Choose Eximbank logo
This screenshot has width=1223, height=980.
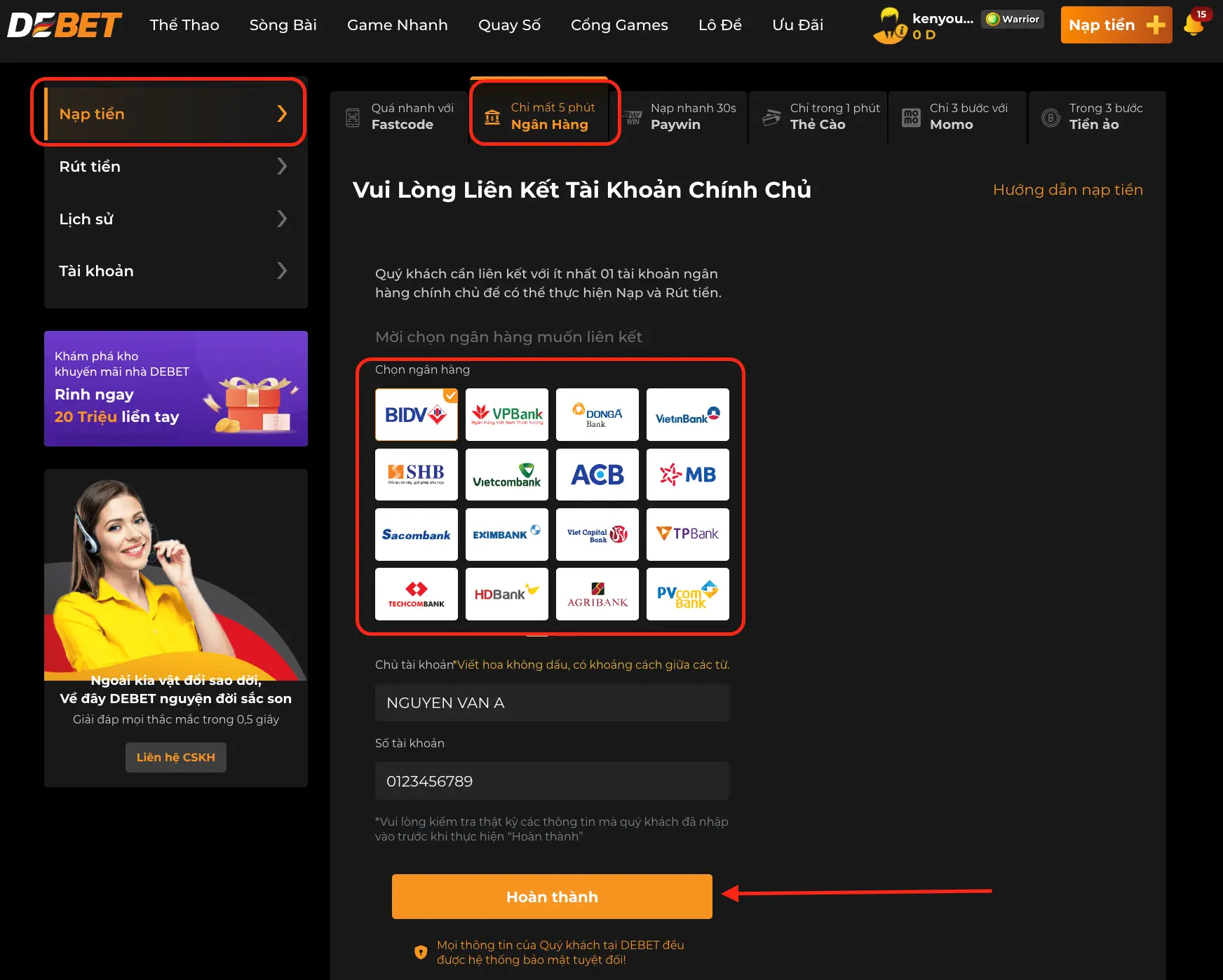coord(507,534)
